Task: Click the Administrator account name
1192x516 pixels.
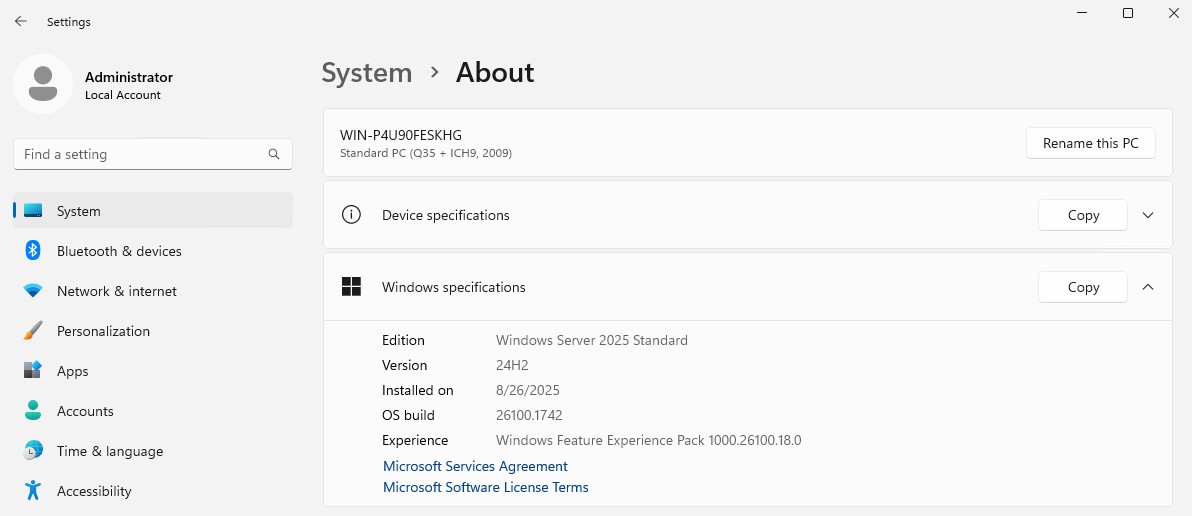Action: (x=128, y=77)
